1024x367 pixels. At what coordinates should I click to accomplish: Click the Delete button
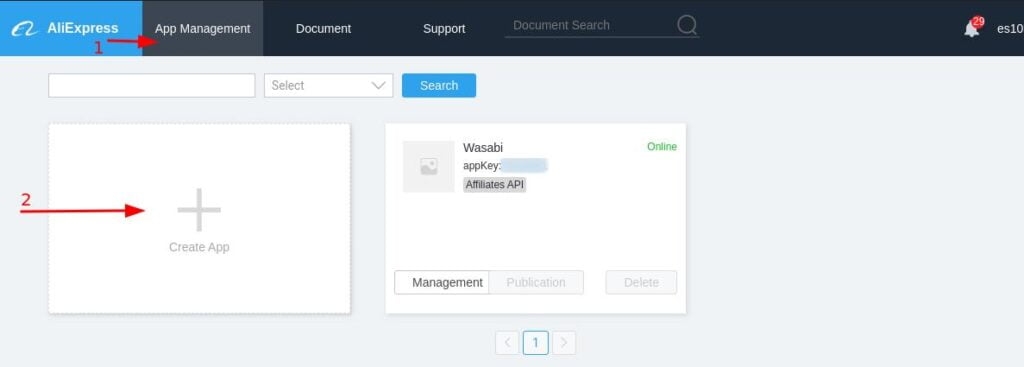coord(641,283)
